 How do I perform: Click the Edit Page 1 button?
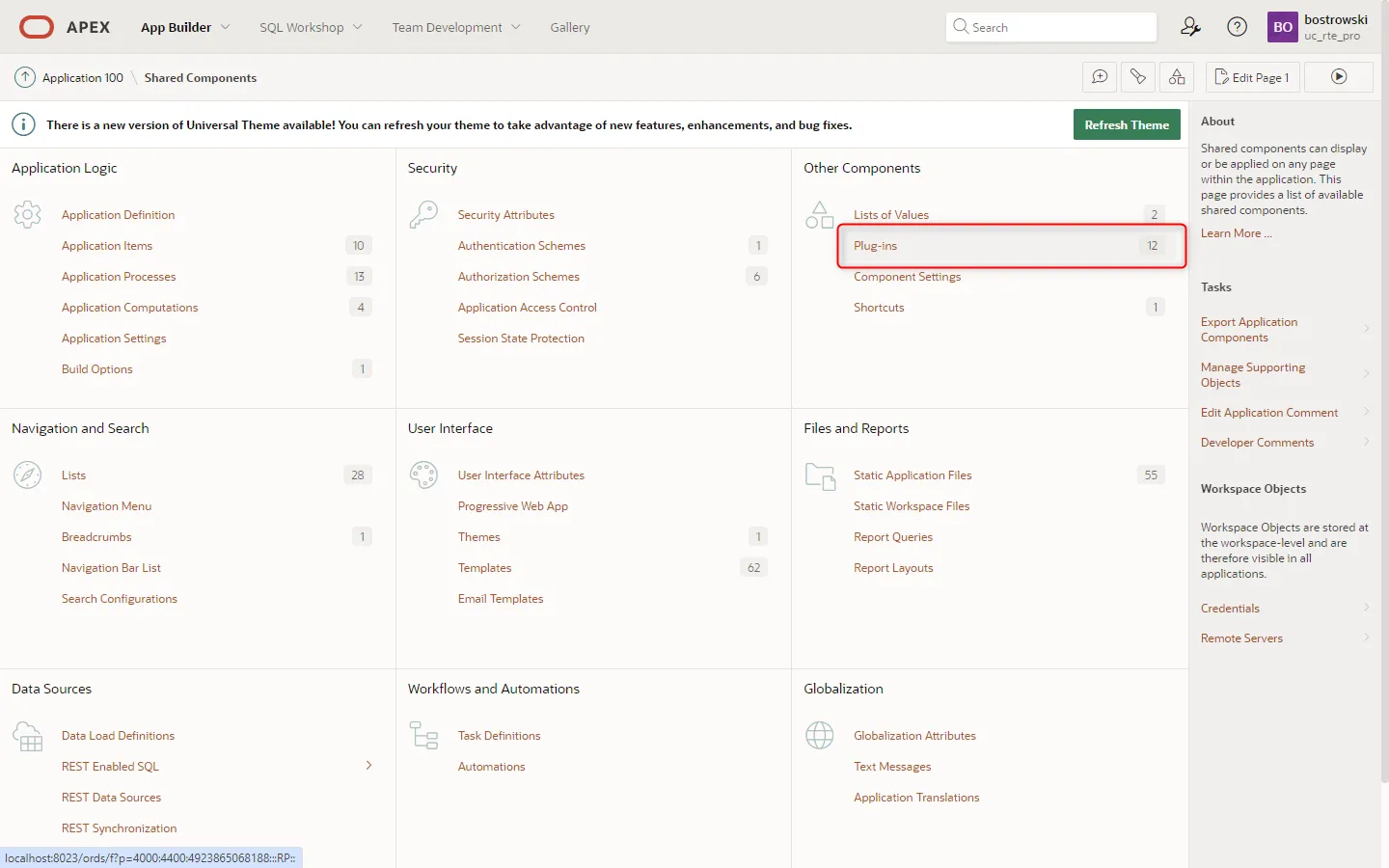(1252, 77)
